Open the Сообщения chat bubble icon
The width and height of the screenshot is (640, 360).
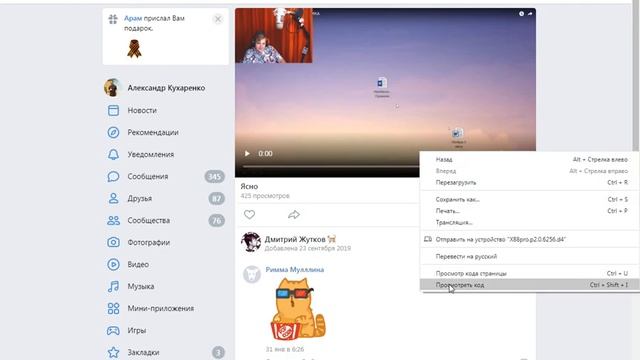(113, 176)
